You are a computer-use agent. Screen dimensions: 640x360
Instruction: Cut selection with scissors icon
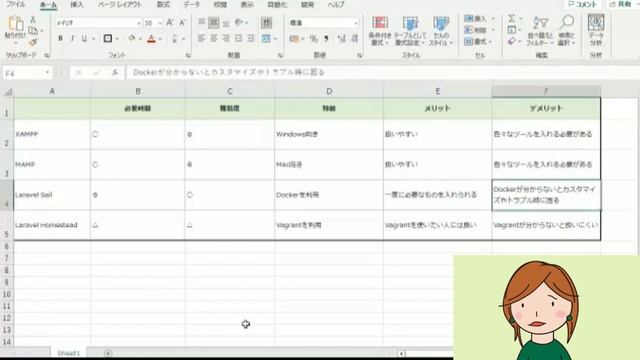33,19
